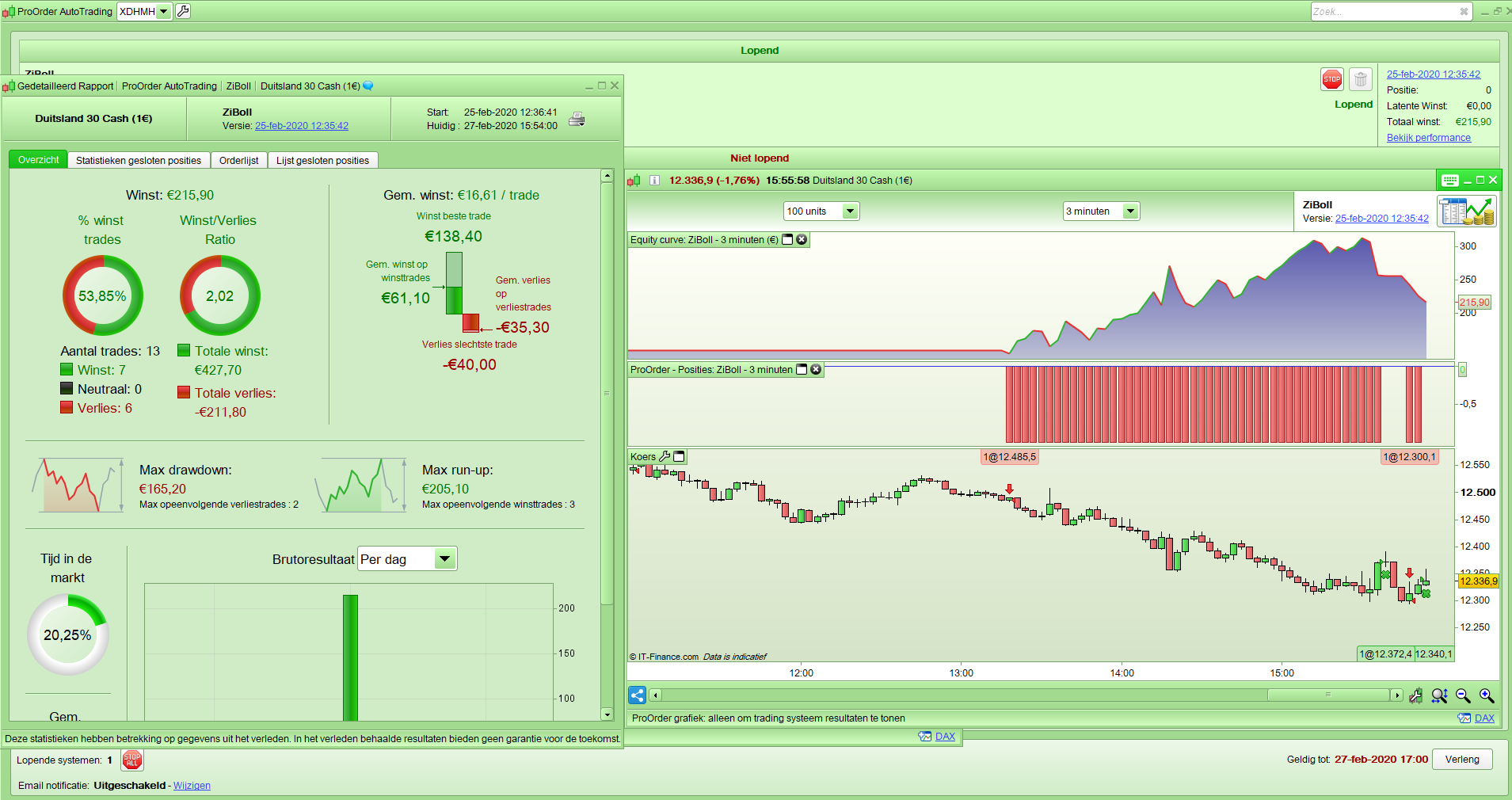Detach the ProOrder Posities panel
This screenshot has width=1512, height=800.
pos(802,369)
